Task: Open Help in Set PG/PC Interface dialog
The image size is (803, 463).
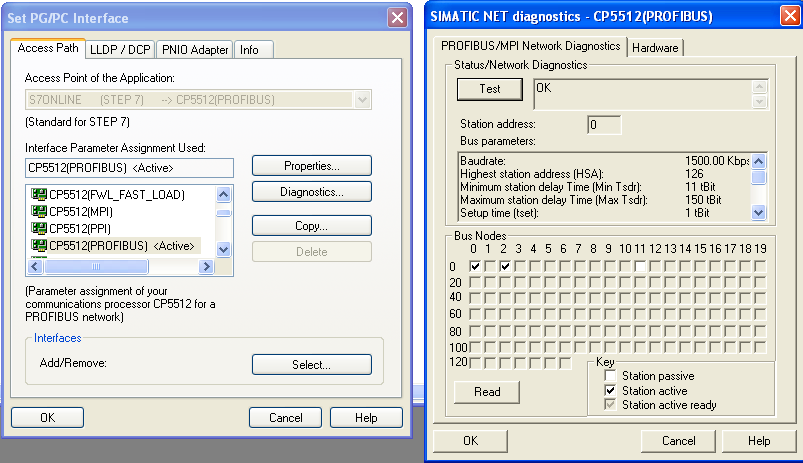Action: pyautogui.click(x=366, y=417)
